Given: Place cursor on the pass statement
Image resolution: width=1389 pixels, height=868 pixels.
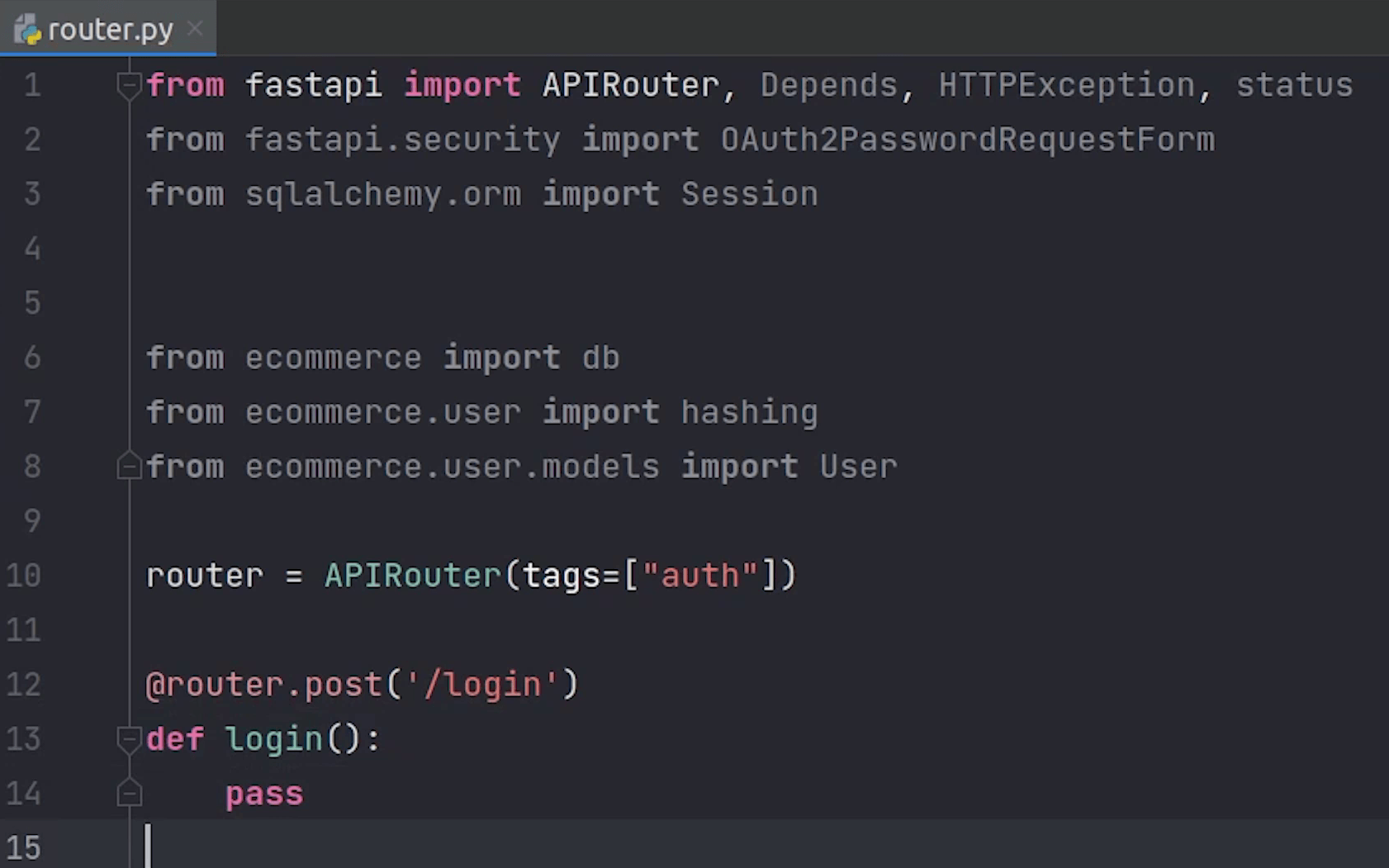Looking at the screenshot, I should click(x=264, y=794).
